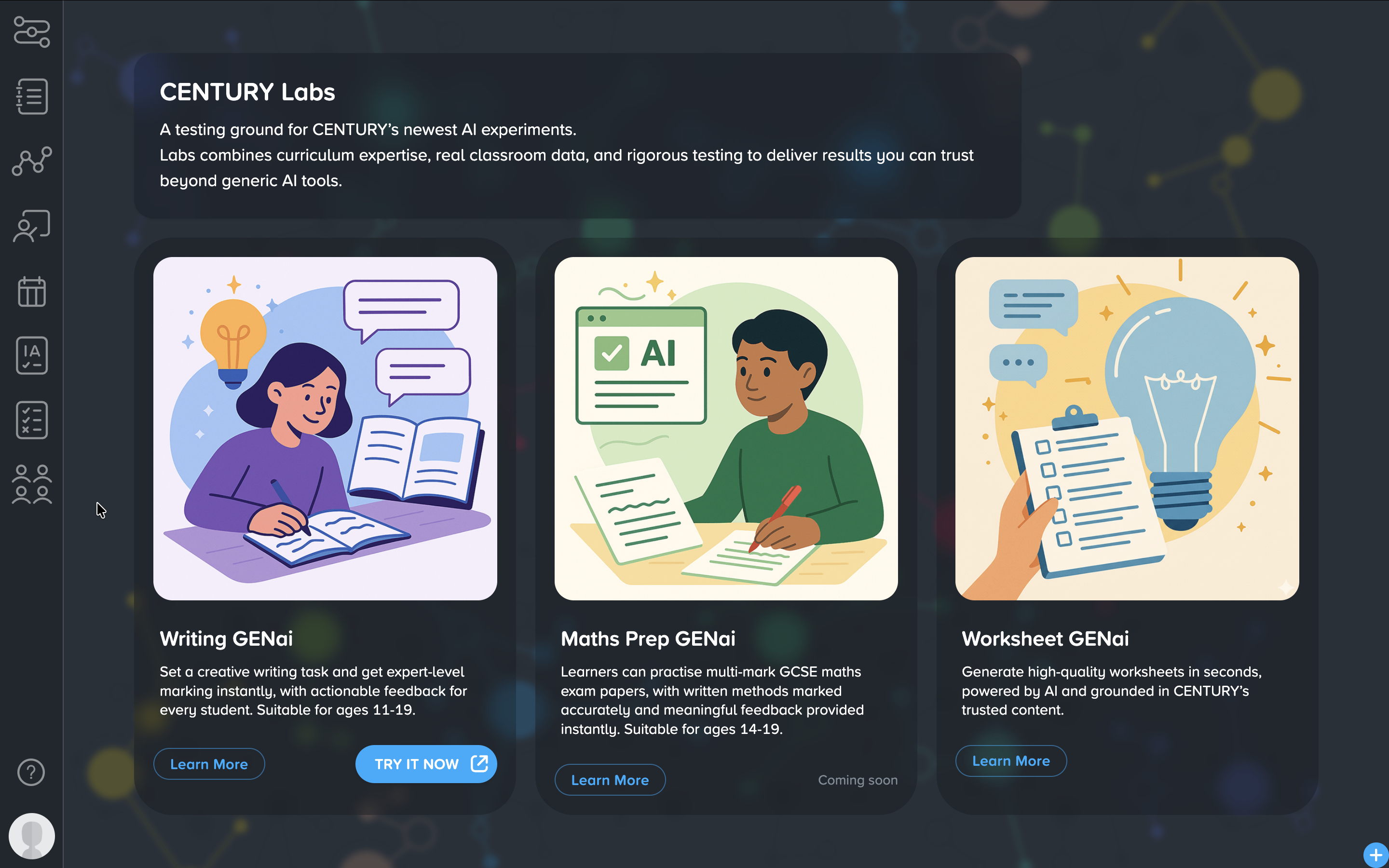Open the teacher presentation icon in sidebar
The width and height of the screenshot is (1389, 868).
31,226
